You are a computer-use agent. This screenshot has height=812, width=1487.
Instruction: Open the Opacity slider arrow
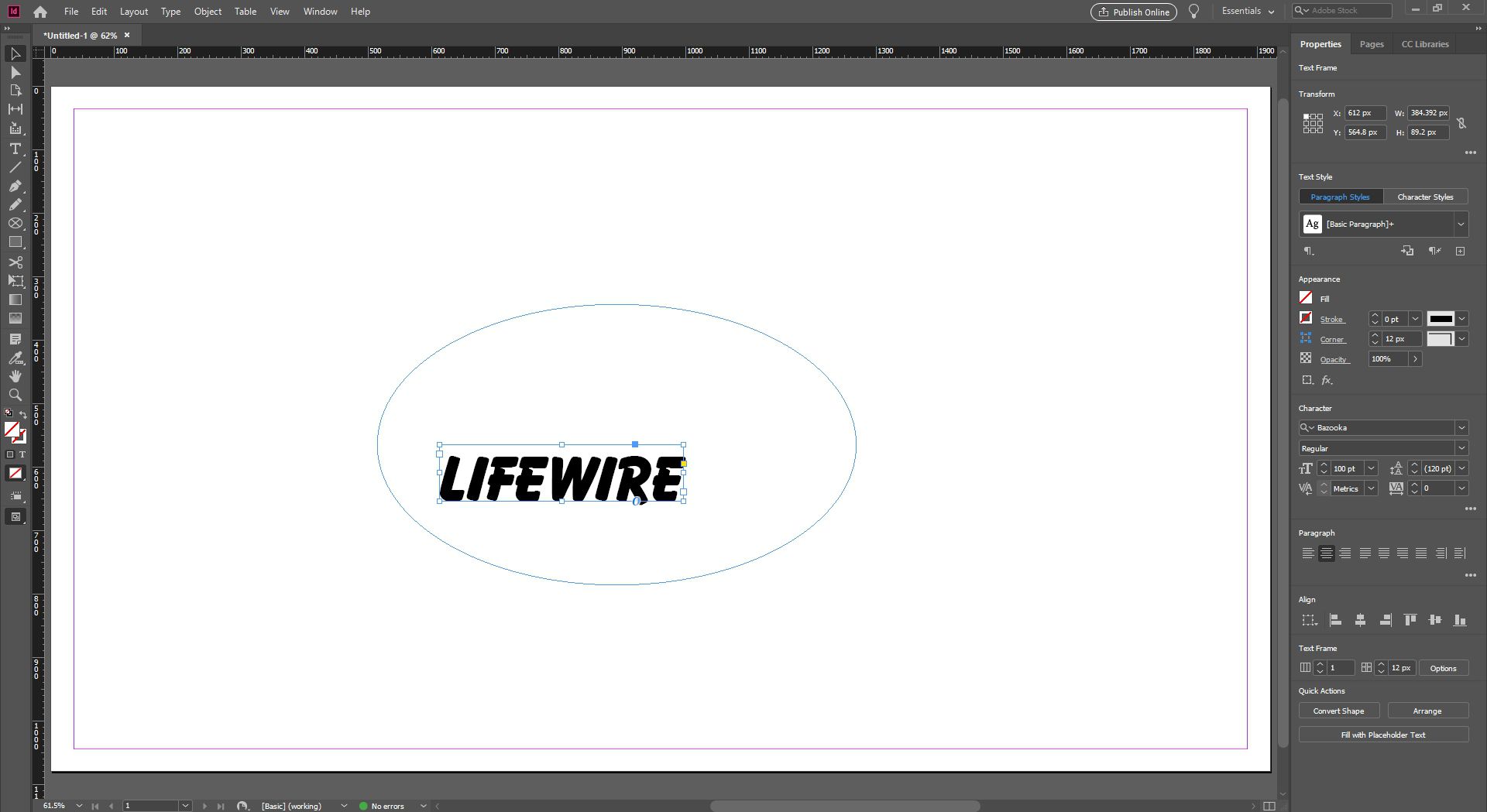(1415, 359)
